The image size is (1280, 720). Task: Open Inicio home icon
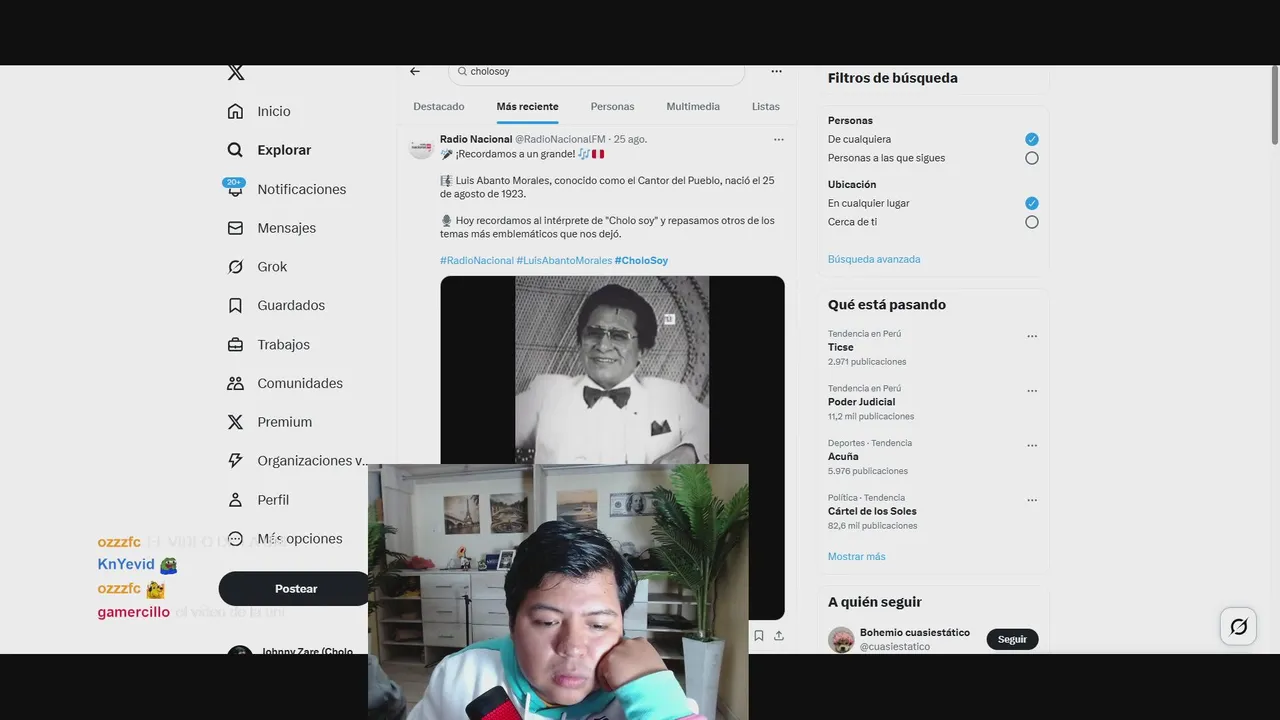pos(235,111)
